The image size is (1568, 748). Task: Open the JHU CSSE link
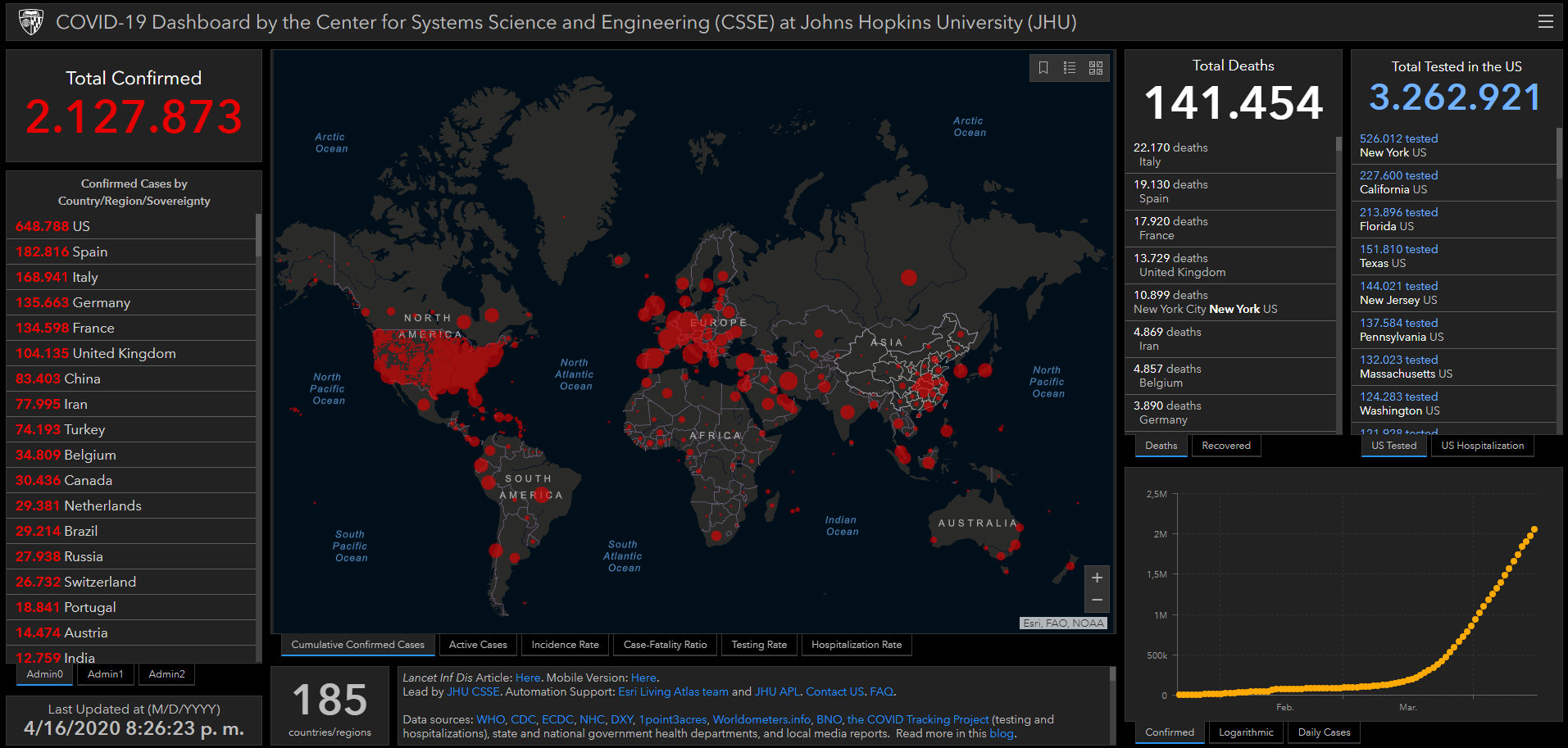(x=473, y=691)
